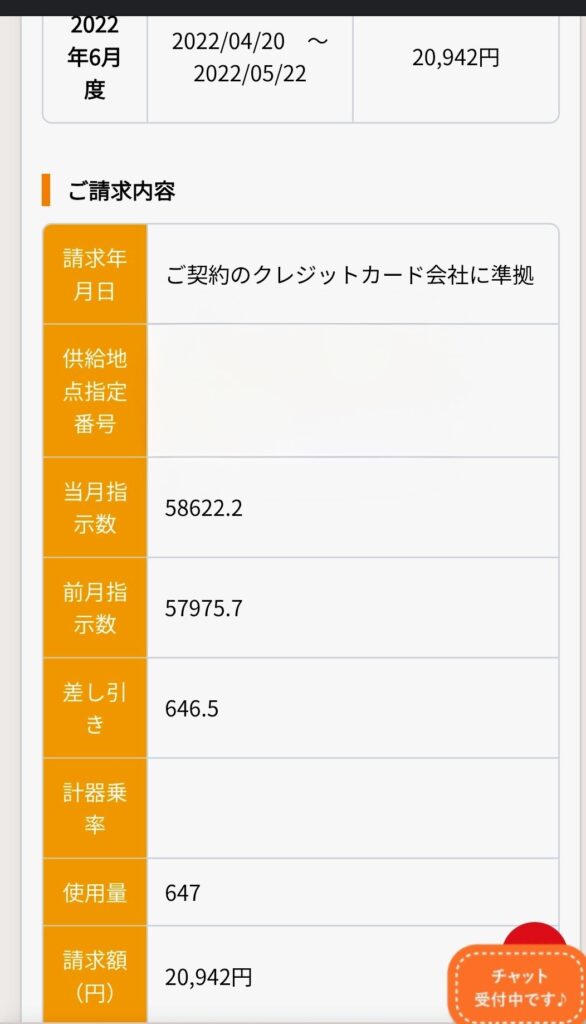586x1024 pixels.
Task: Click the 20,942円 billed amount at bottom
Action: (208, 978)
